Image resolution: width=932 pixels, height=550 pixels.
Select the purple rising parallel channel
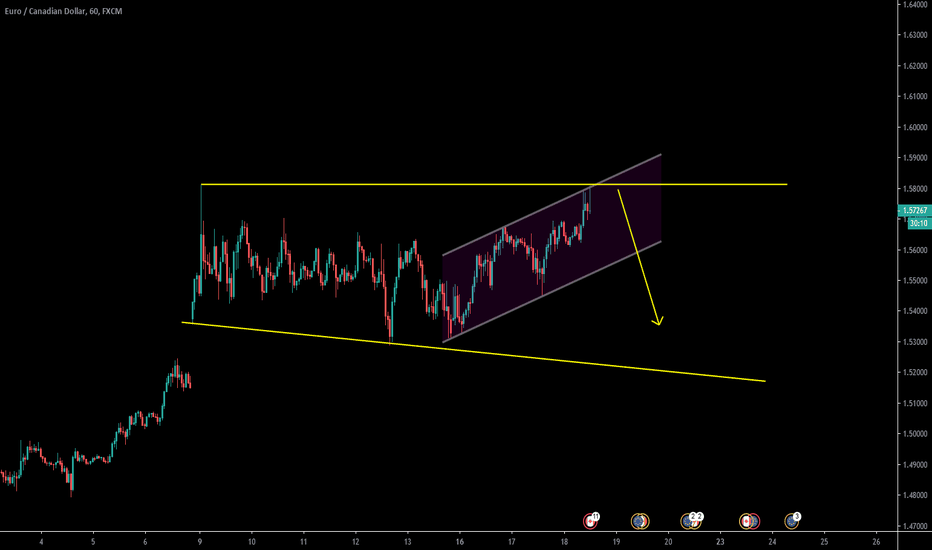point(552,248)
